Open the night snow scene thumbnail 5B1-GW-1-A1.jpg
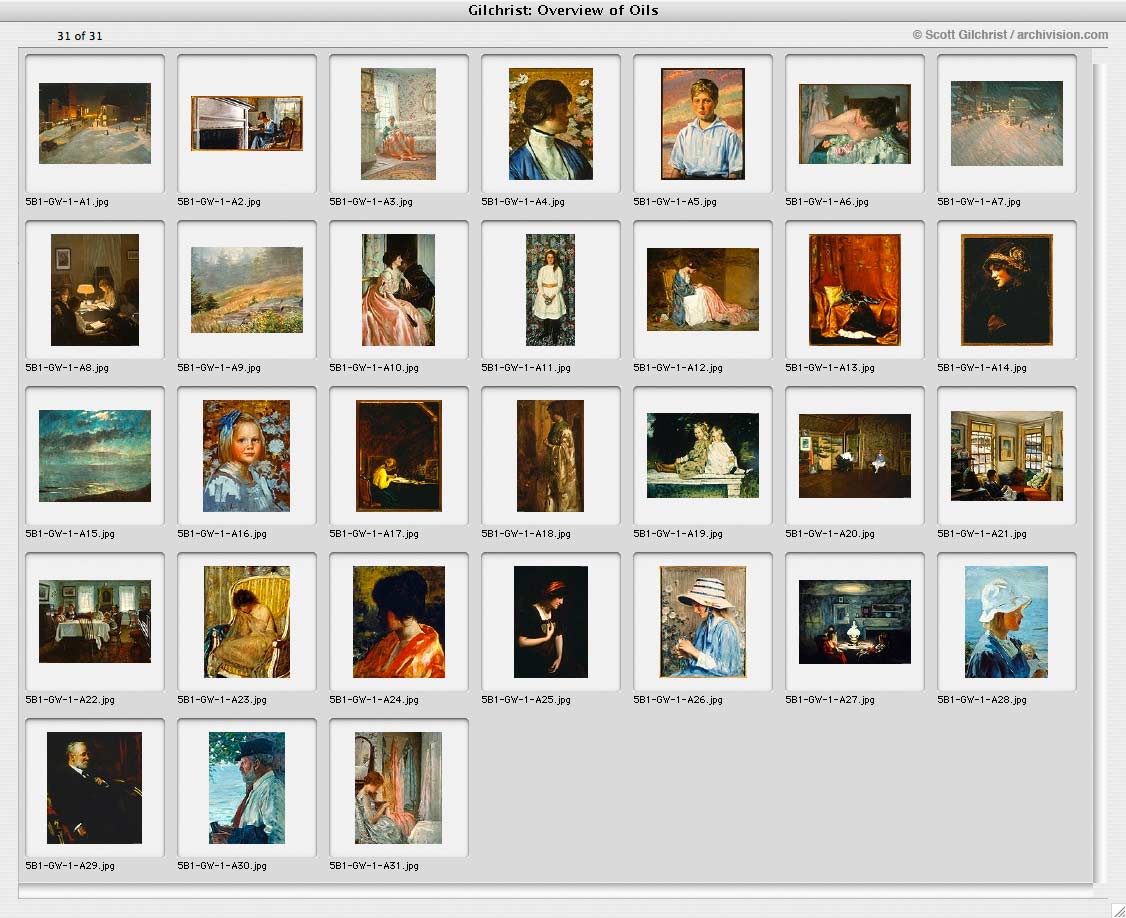Screen dimensions: 1126x918 (x=95, y=123)
